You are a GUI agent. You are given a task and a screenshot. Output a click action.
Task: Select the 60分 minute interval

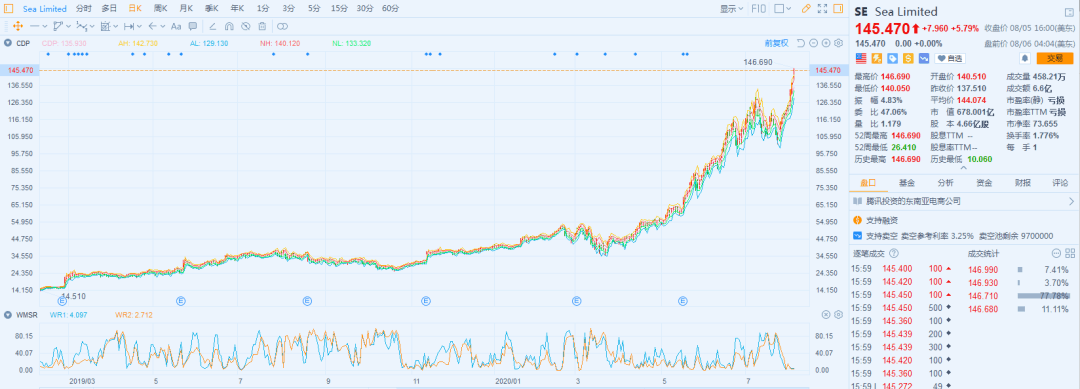click(390, 9)
